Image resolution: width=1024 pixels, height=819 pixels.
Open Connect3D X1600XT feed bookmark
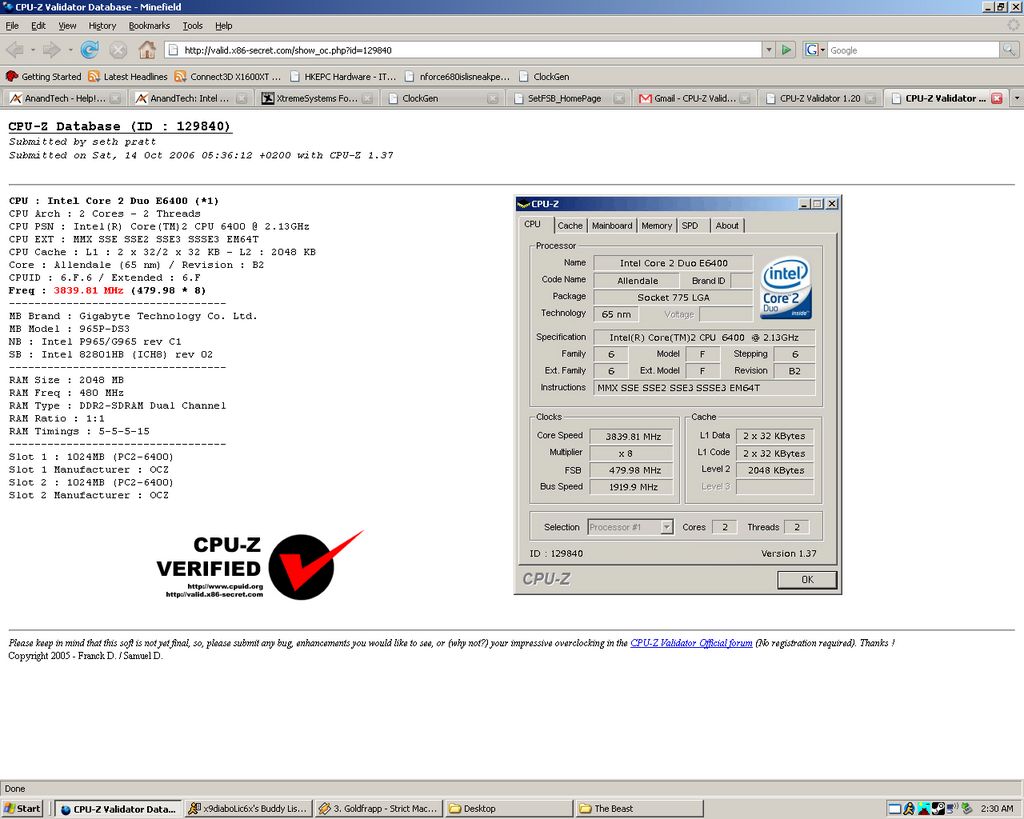[x=228, y=76]
